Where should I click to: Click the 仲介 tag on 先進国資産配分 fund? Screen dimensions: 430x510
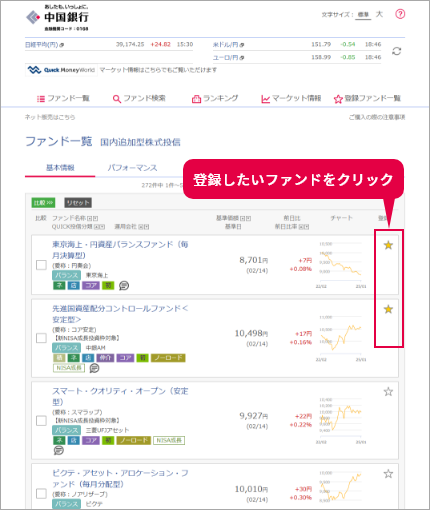(x=105, y=358)
